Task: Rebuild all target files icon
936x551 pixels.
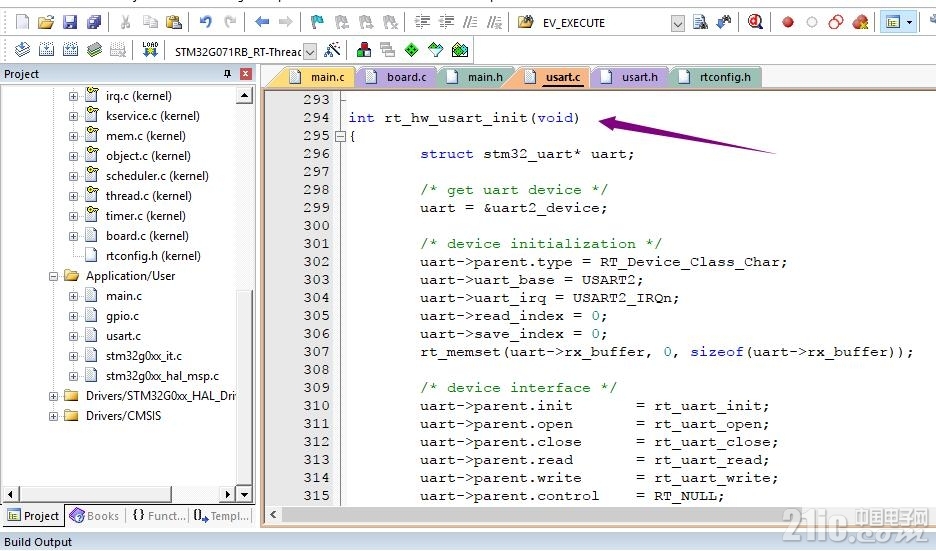Action: point(70,50)
